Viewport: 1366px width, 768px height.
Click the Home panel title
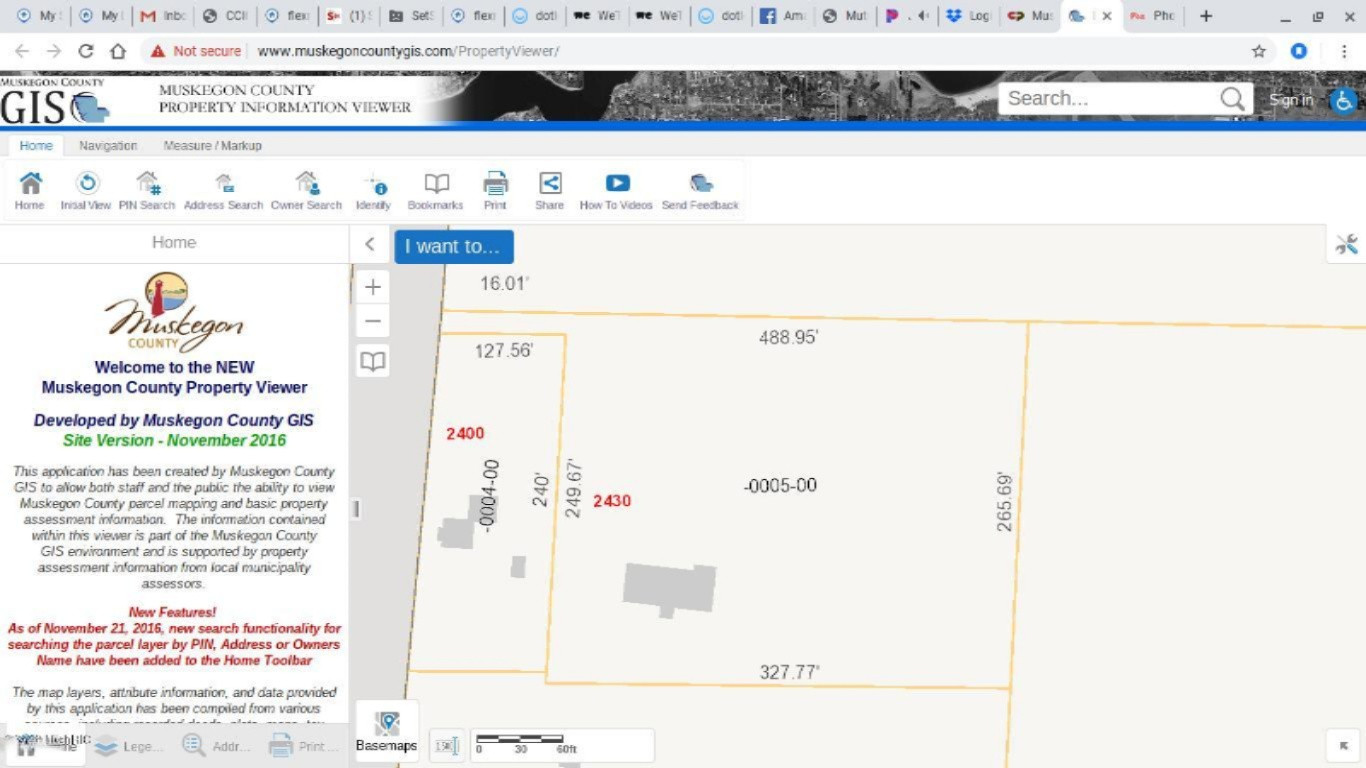coord(174,242)
